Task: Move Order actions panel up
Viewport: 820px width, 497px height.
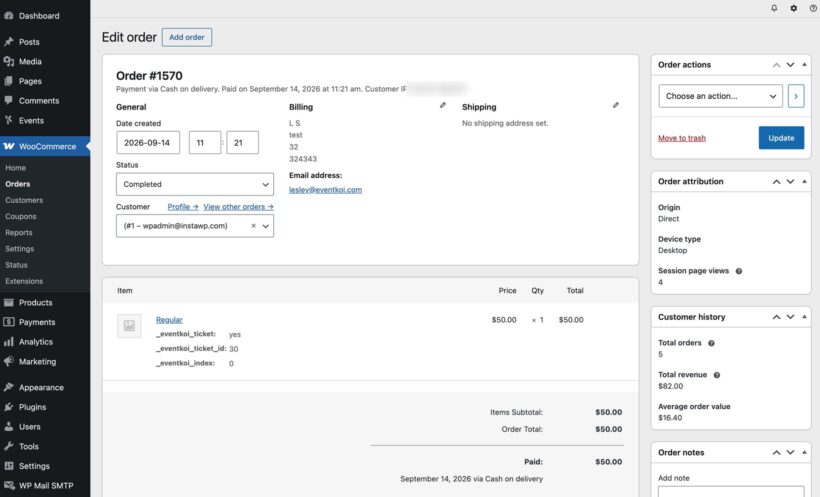Action: tap(777, 65)
